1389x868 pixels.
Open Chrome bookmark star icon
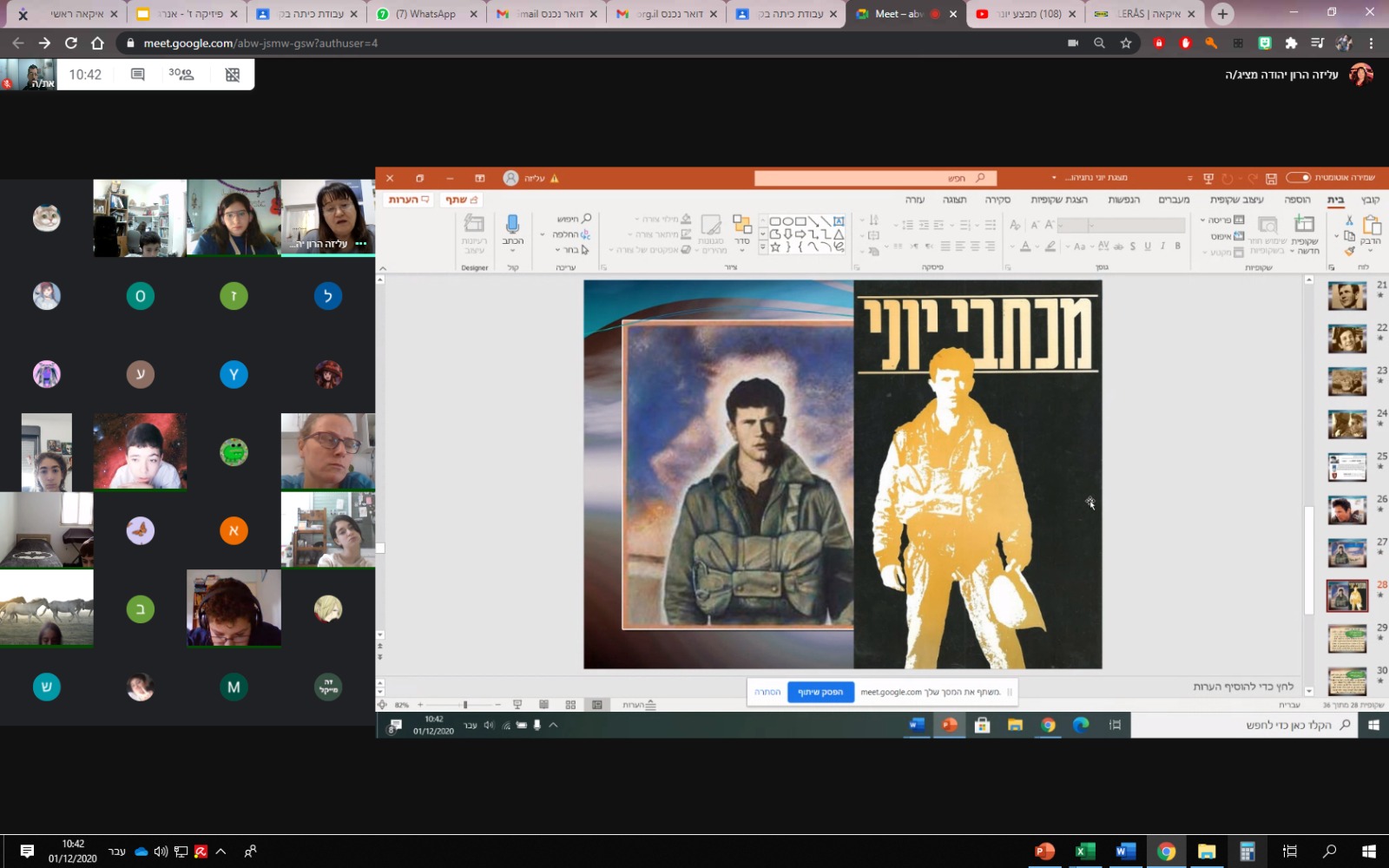click(1126, 43)
